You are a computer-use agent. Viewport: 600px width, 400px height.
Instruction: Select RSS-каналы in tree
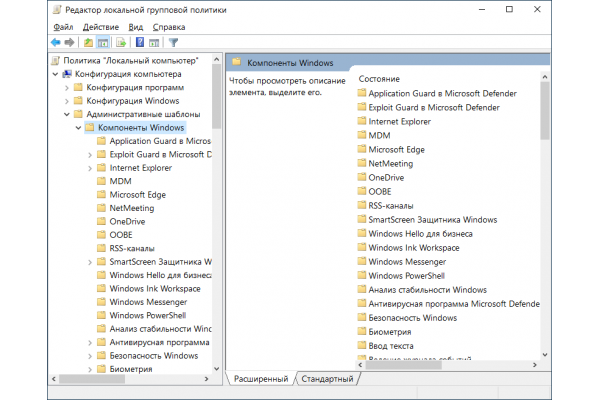coord(132,248)
